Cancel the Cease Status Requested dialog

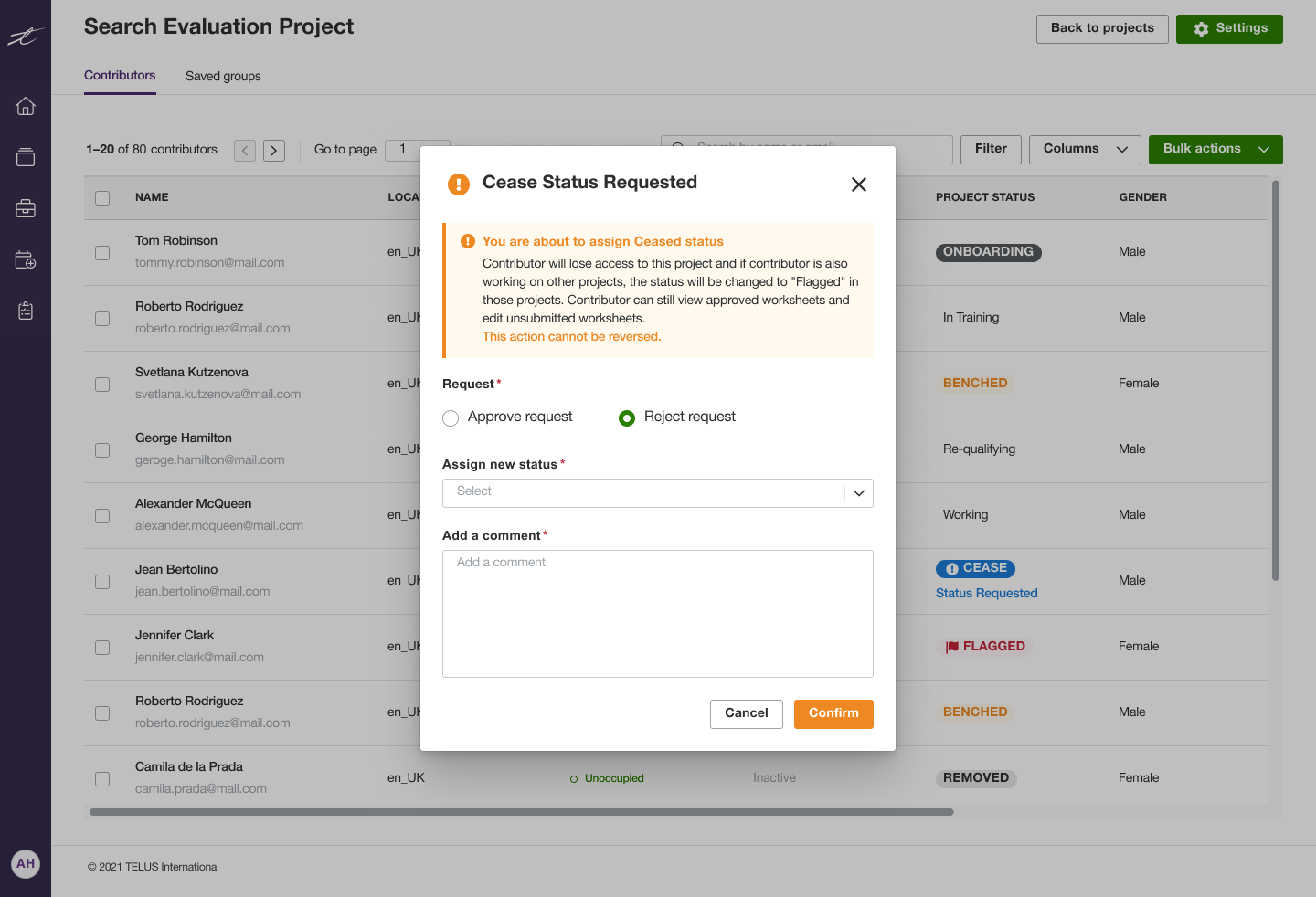[746, 713]
